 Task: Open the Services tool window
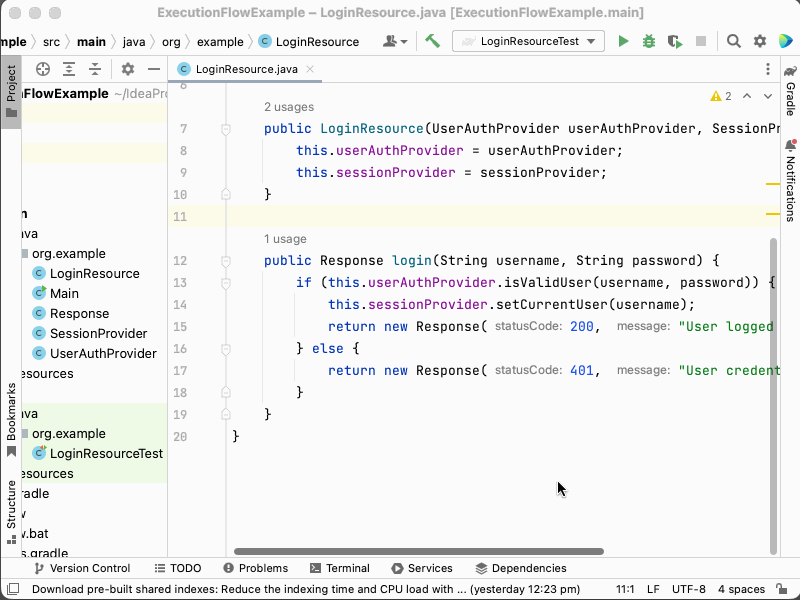point(422,568)
